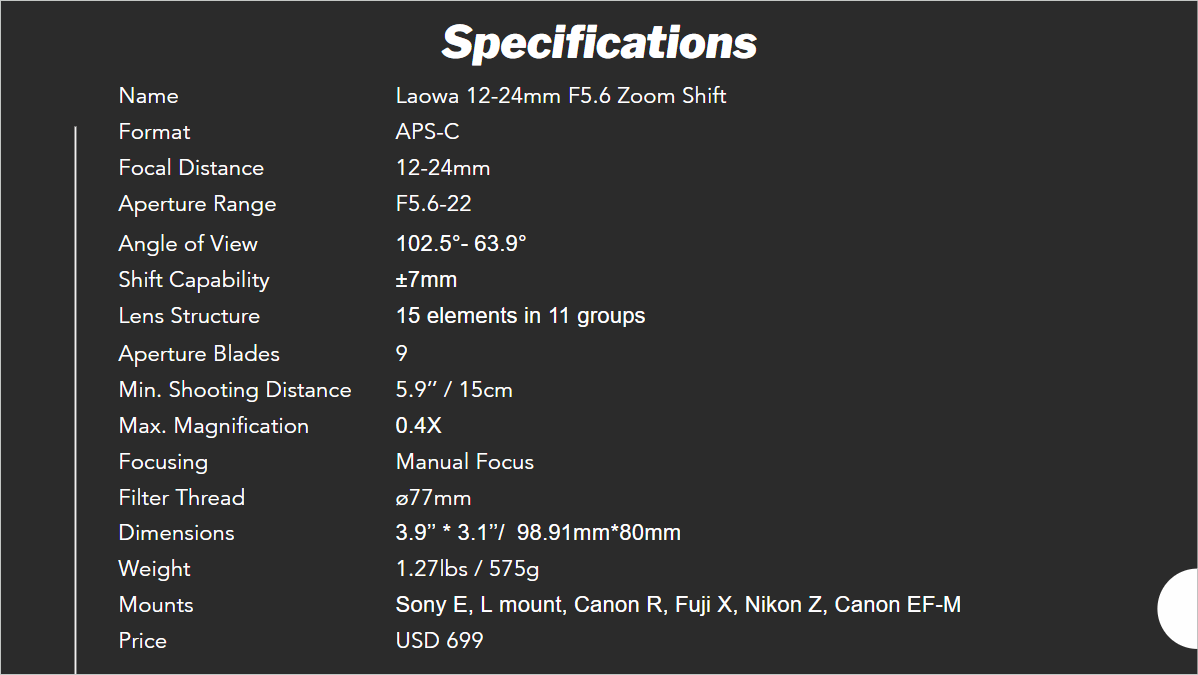Click the vertical white line on left
The width and height of the screenshot is (1198, 675).
[x=76, y=400]
